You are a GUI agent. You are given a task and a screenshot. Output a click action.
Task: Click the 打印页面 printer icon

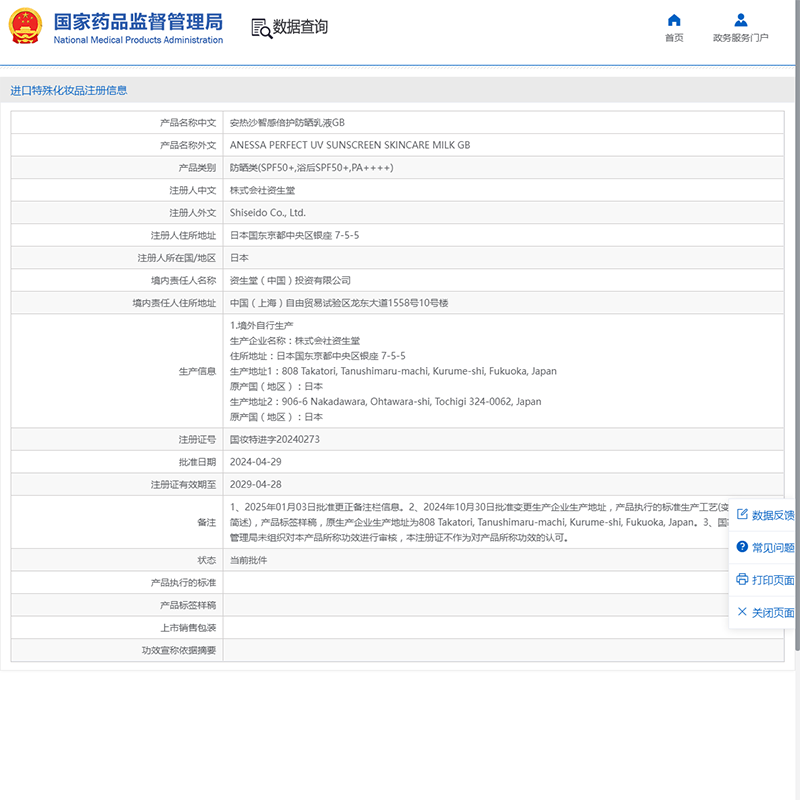click(742, 579)
